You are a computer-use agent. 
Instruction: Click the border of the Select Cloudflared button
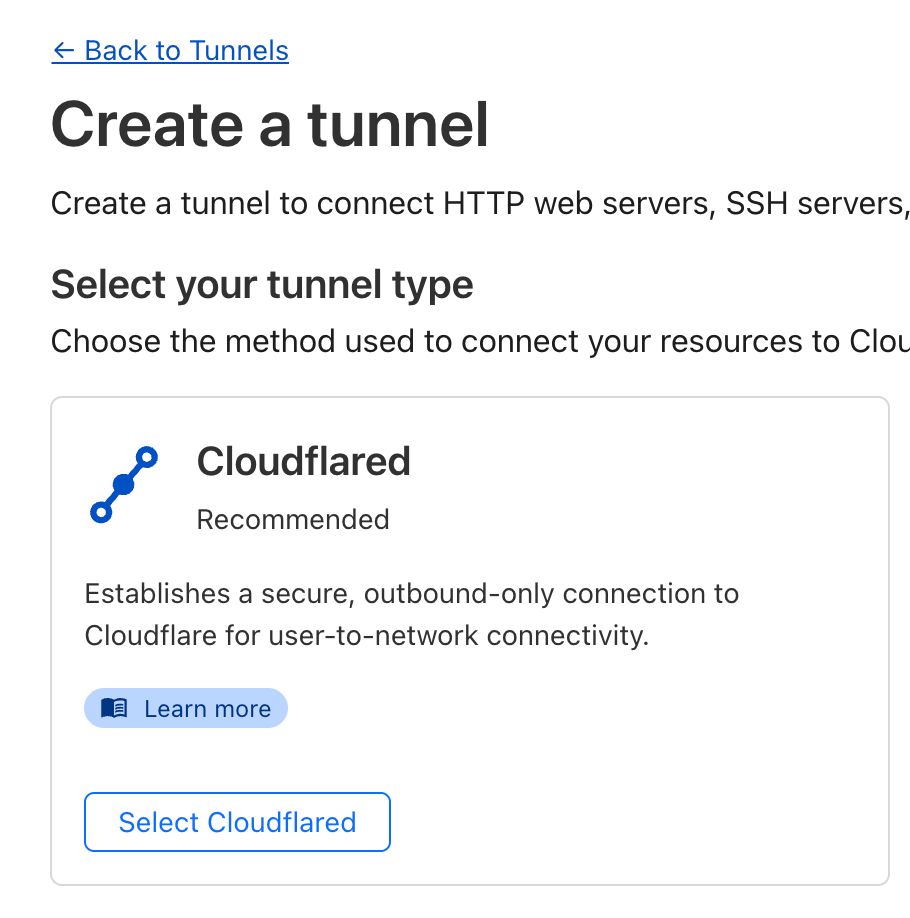[236, 796]
